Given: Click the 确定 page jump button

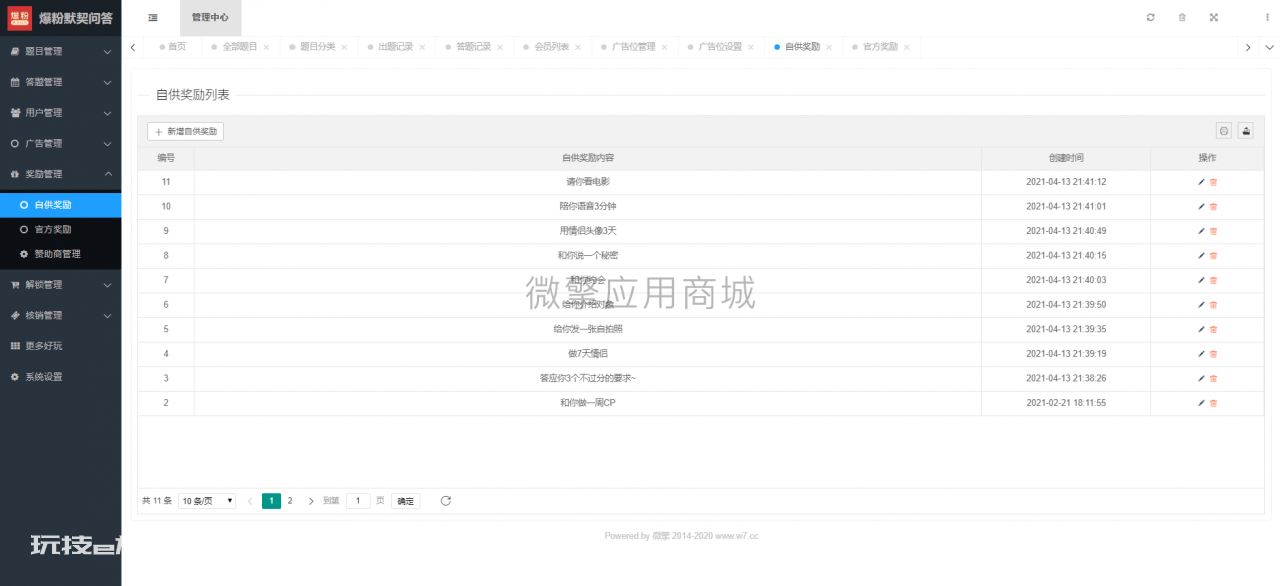Looking at the screenshot, I should click(405, 501).
